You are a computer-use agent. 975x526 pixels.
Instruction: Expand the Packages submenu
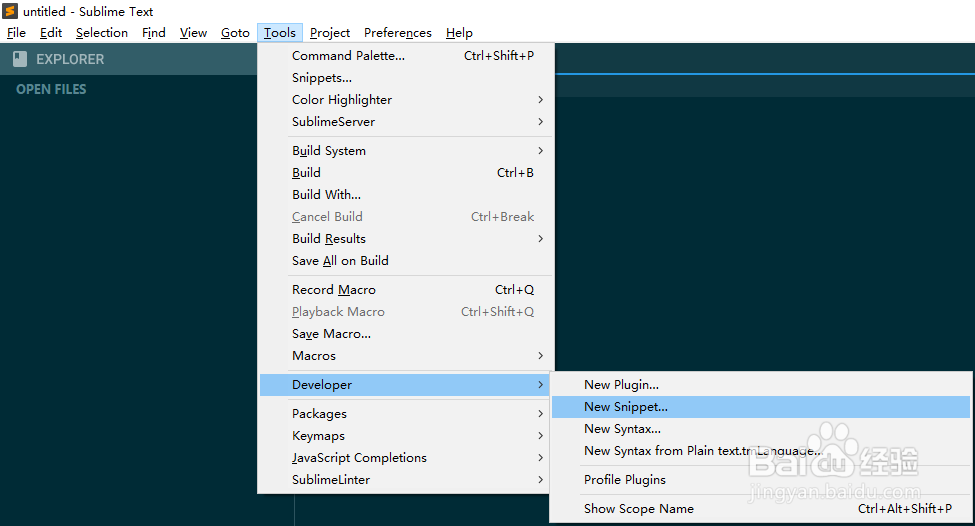(x=405, y=413)
